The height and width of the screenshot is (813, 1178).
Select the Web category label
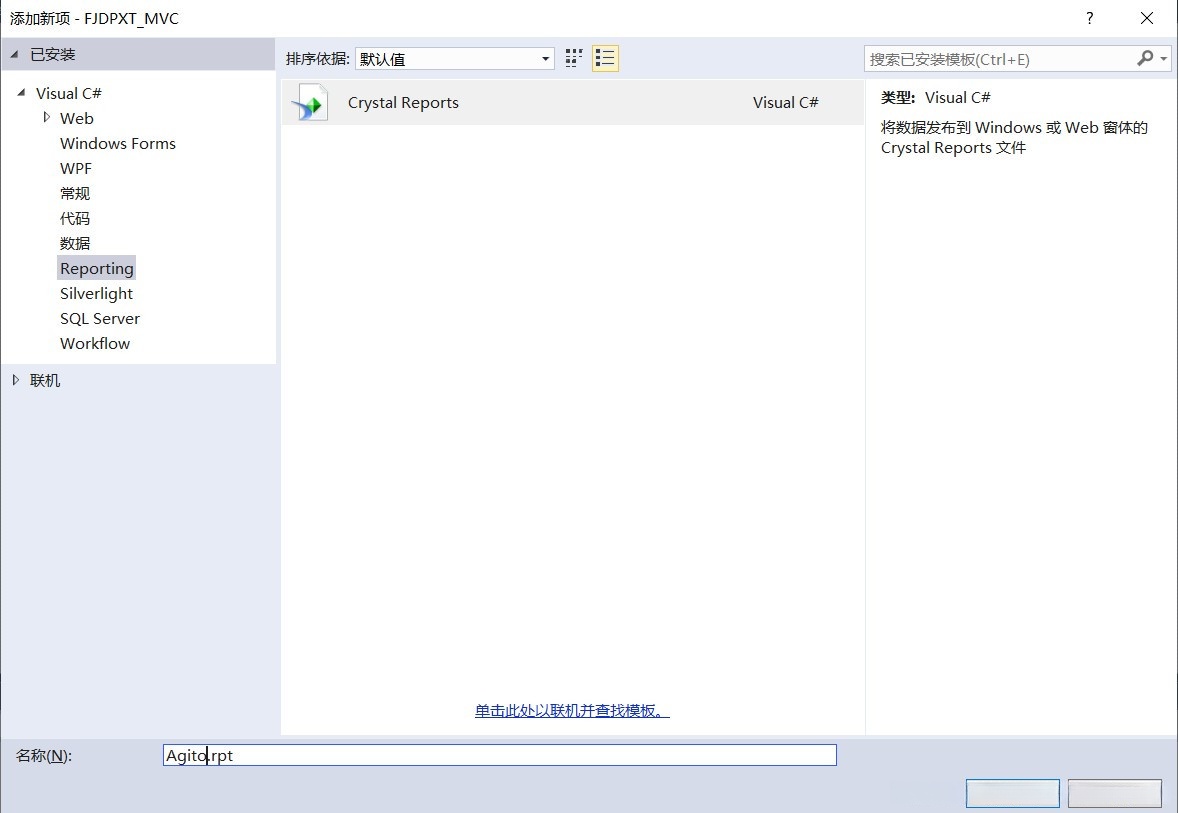[77, 118]
